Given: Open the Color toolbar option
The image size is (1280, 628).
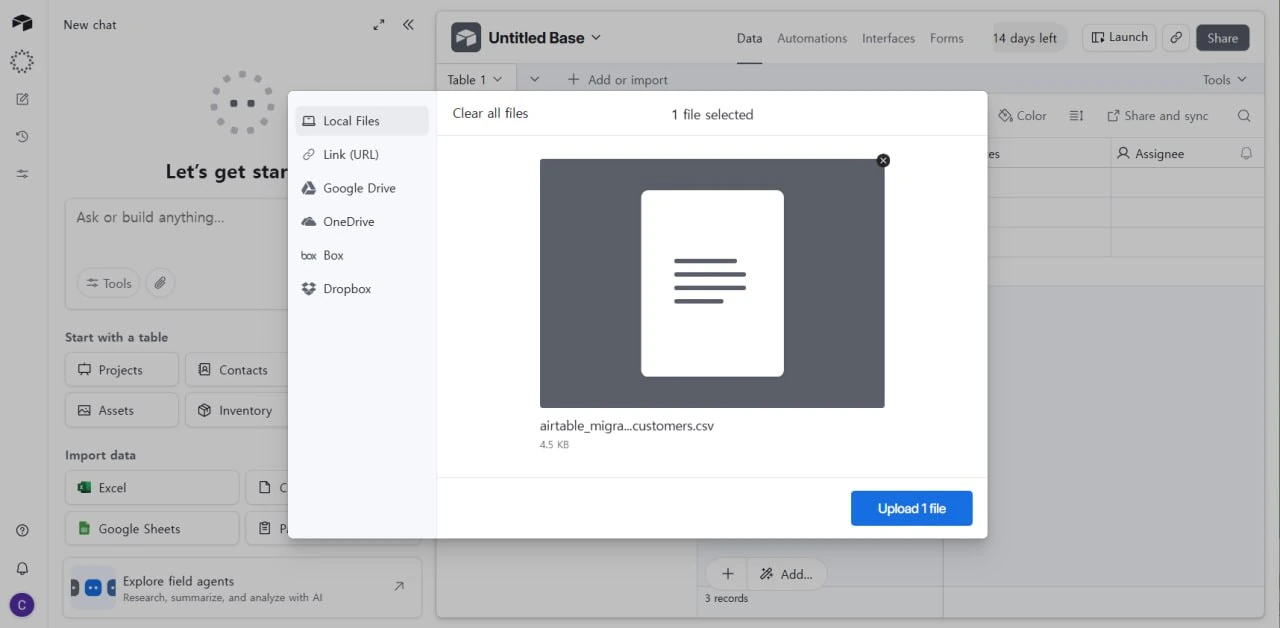Looking at the screenshot, I should 1023,116.
